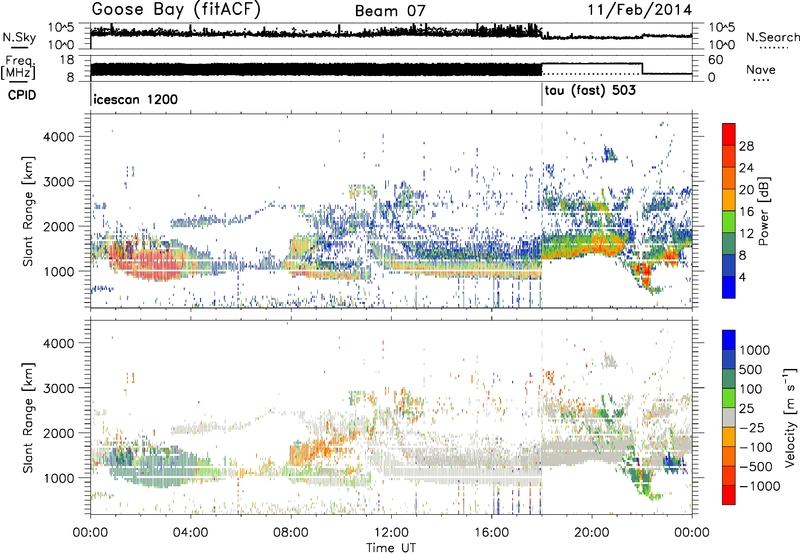This screenshot has height=554, width=800.
Task: Click the red top segment of the Power color bar
Action: point(729,134)
